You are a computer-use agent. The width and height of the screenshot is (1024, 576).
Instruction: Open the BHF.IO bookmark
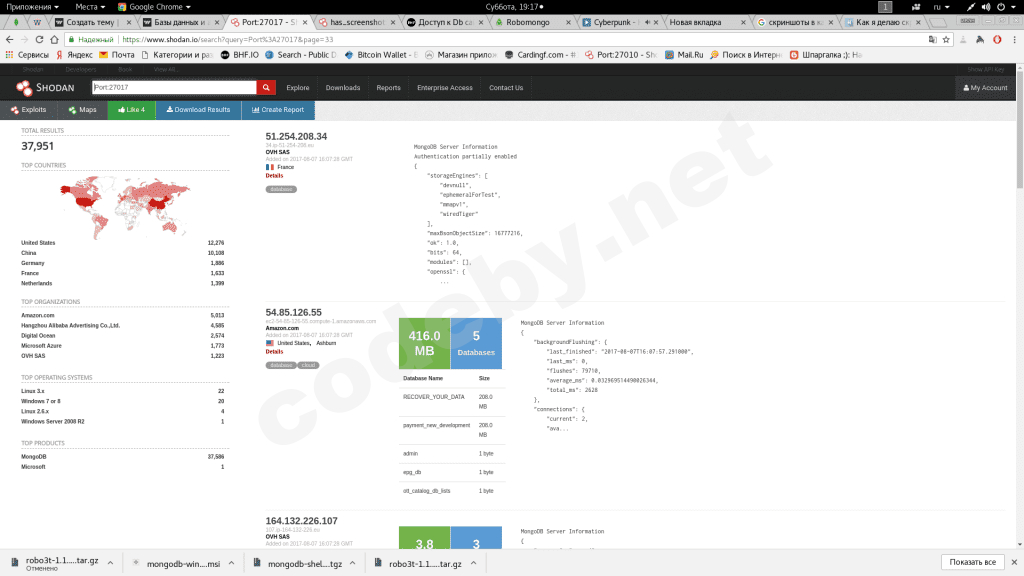(x=240, y=55)
